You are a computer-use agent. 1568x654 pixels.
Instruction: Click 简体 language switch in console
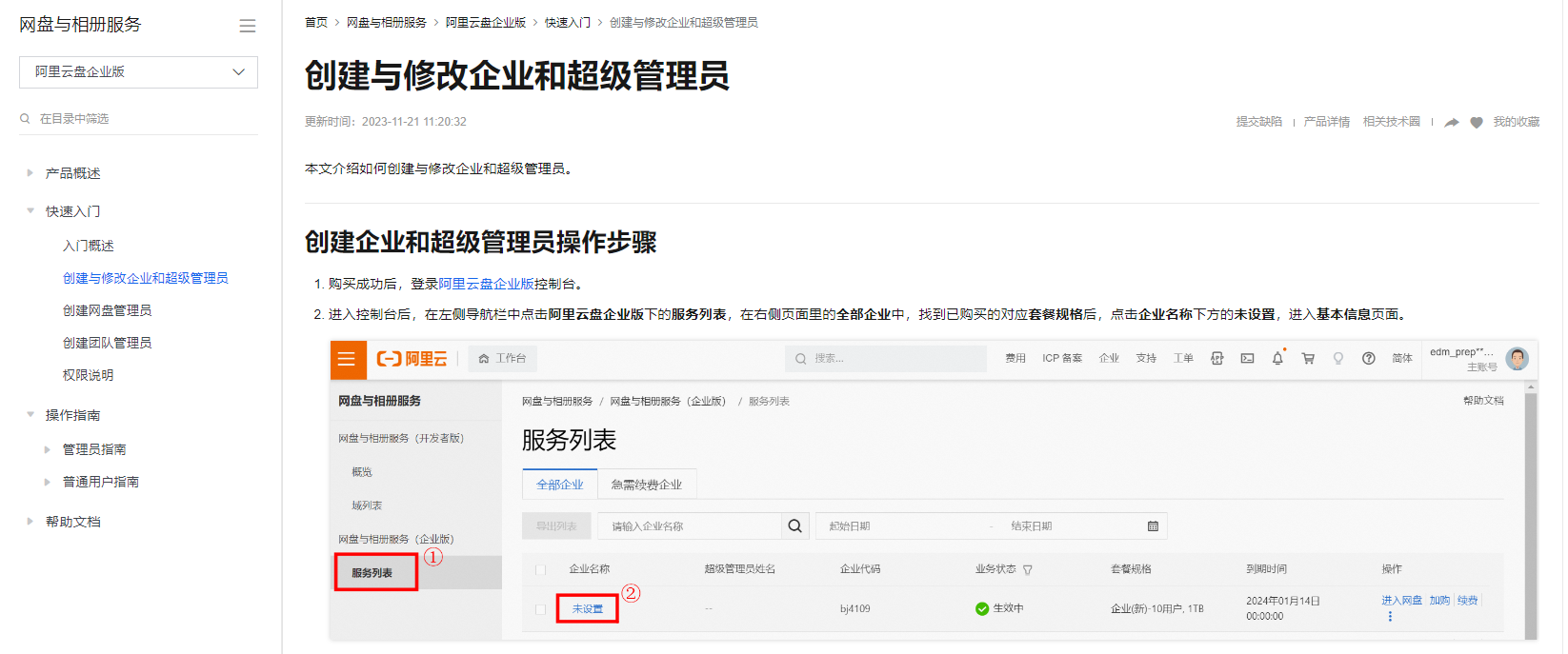[x=1402, y=359]
